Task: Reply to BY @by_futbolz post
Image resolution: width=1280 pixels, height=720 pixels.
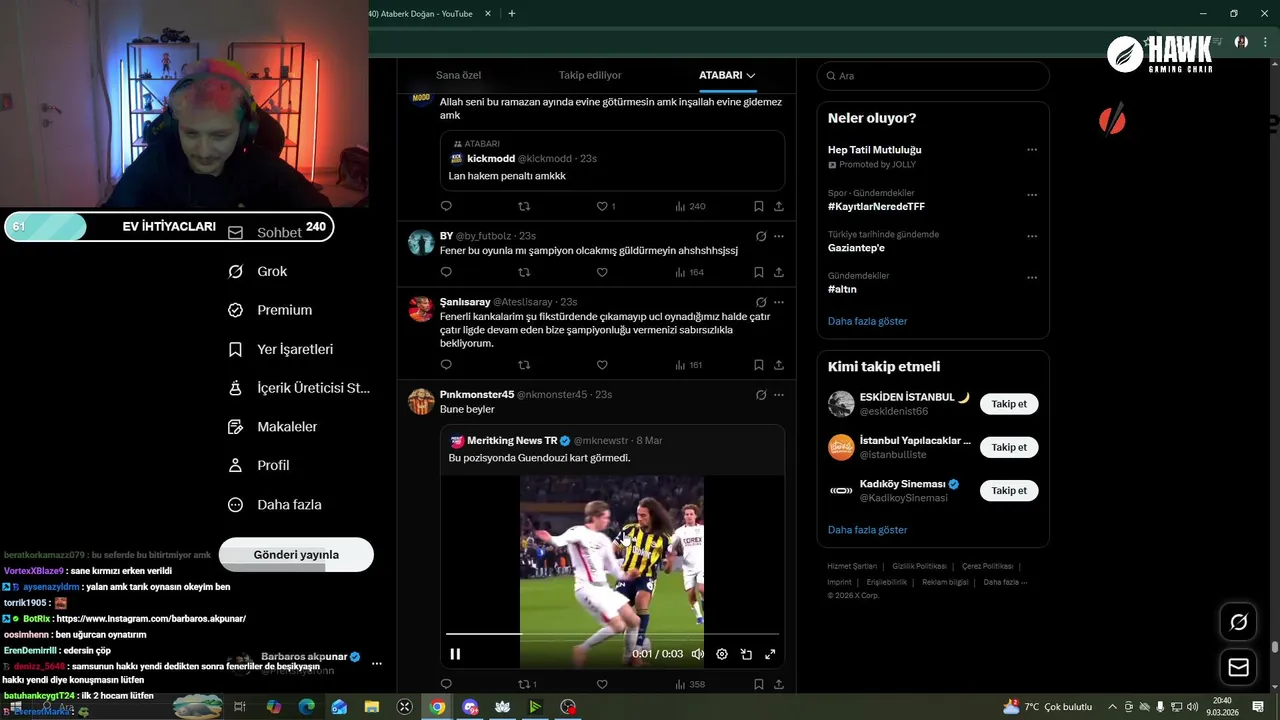Action: (x=446, y=272)
